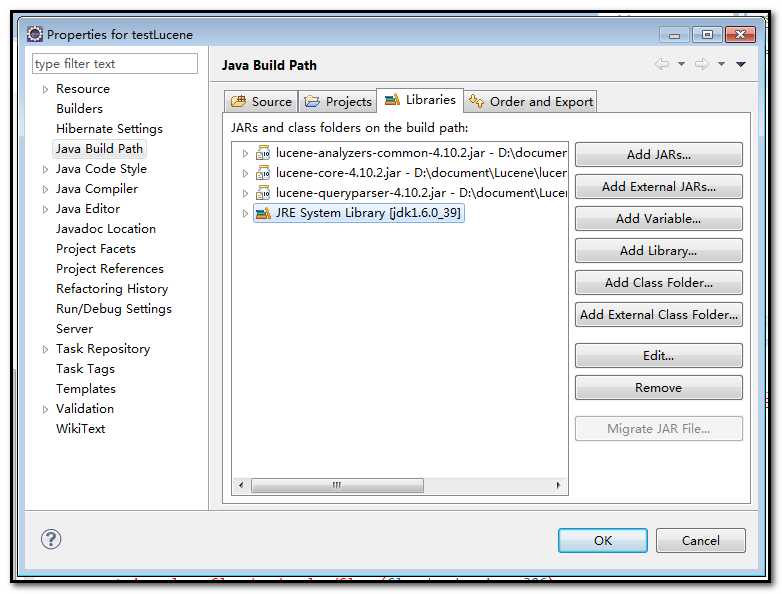Screen dimensions: 782x594
Task: Click the lucene-queryparser jar file icon
Action: [263, 193]
